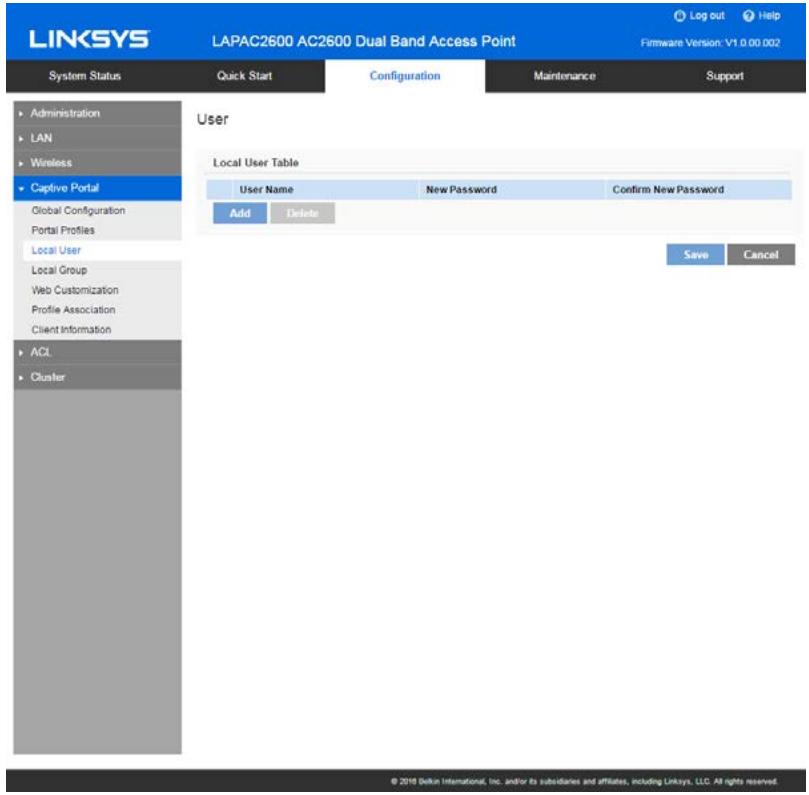This screenshot has width=809, height=795.
Task: Open Profile Association page
Action: pos(73,310)
